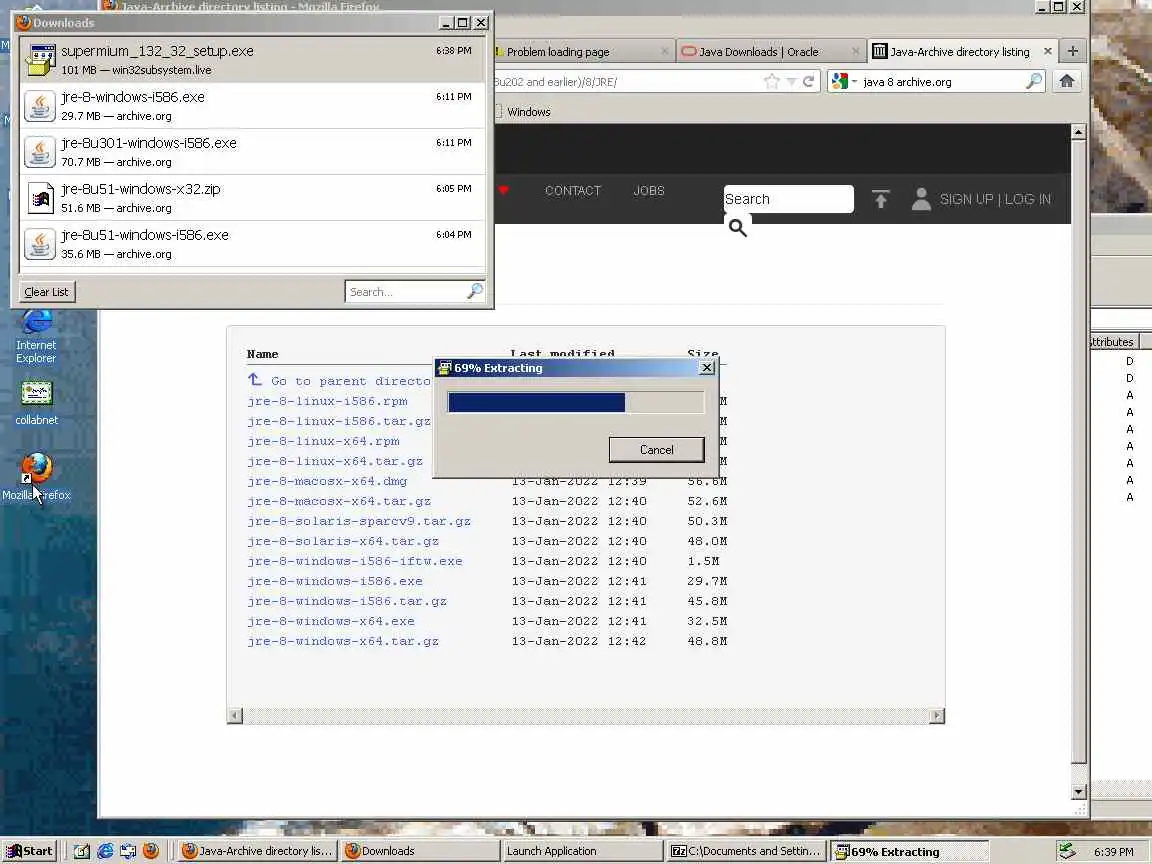Open jre-8-windows-i586-iftw.exe link
The image size is (1152, 864).
coord(355,561)
